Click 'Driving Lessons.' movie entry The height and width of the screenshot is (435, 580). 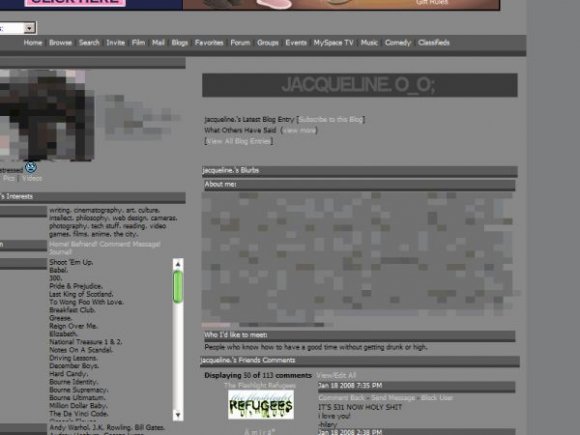pos(73,358)
